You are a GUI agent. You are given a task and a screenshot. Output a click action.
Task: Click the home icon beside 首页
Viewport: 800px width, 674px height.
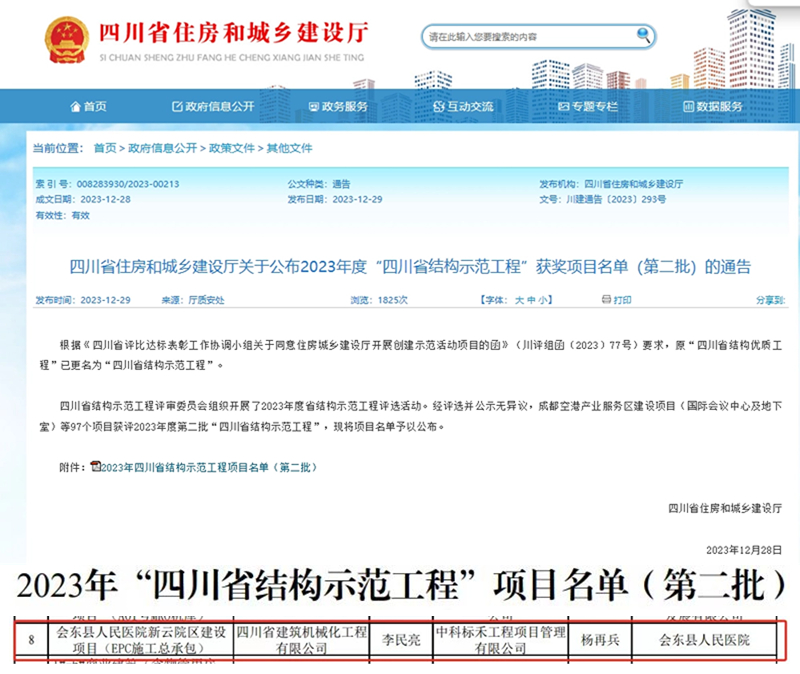click(x=74, y=106)
